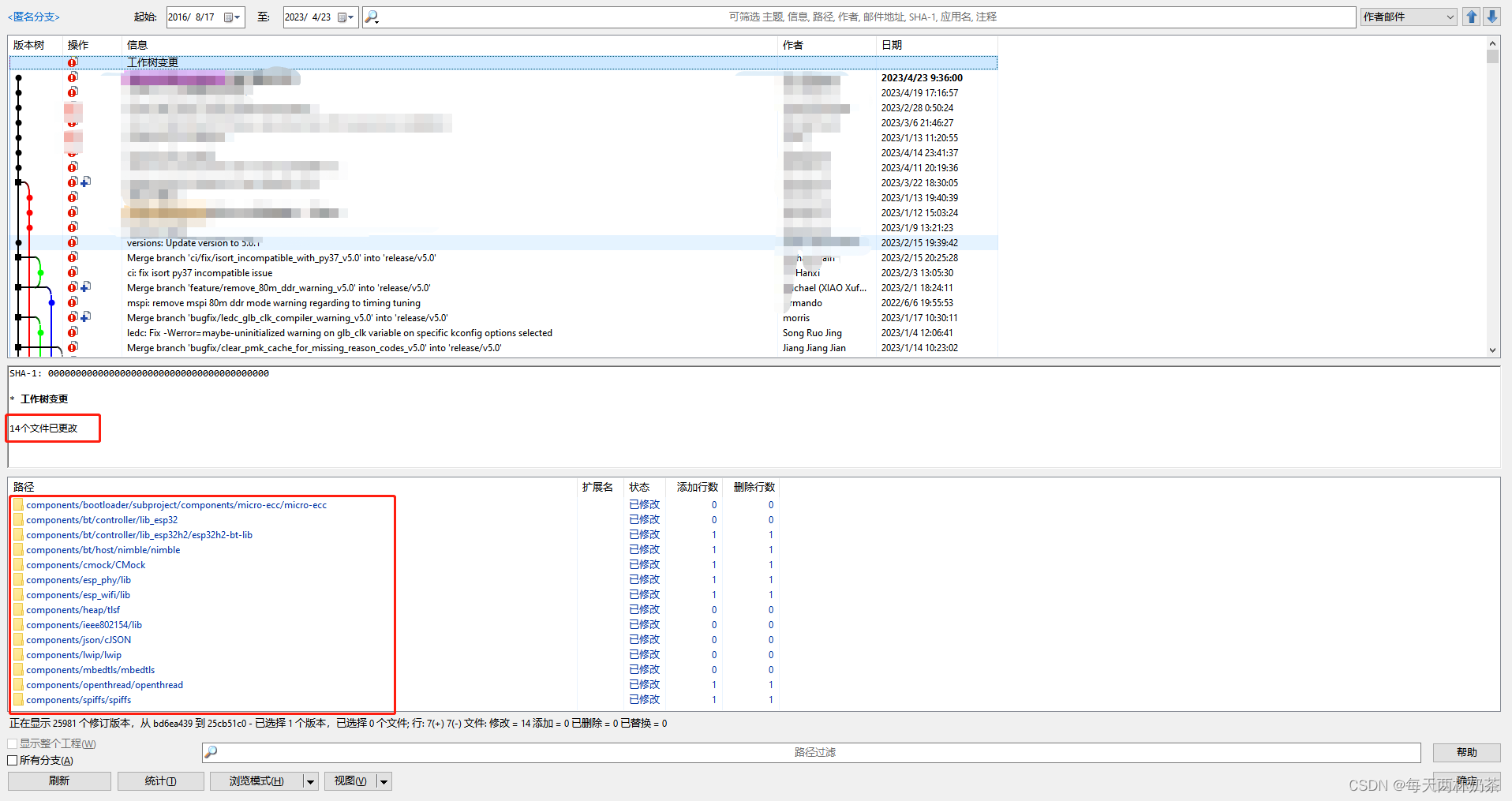The height and width of the screenshot is (801, 1512).
Task: Click the log list scroll down arrow
Action: pos(1492,350)
